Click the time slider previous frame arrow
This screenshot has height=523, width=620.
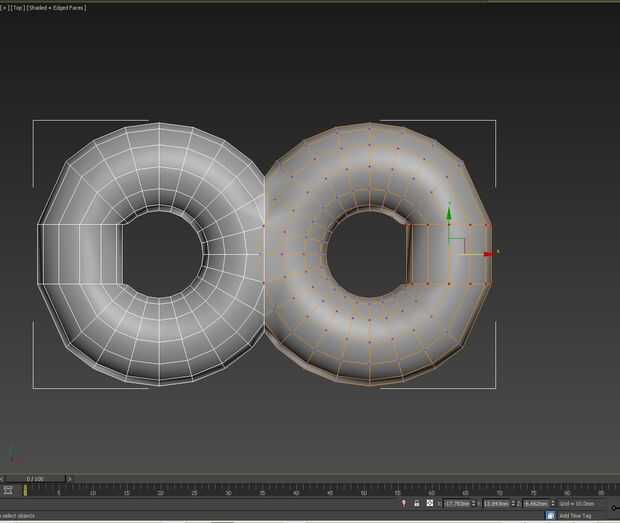(x=2, y=479)
